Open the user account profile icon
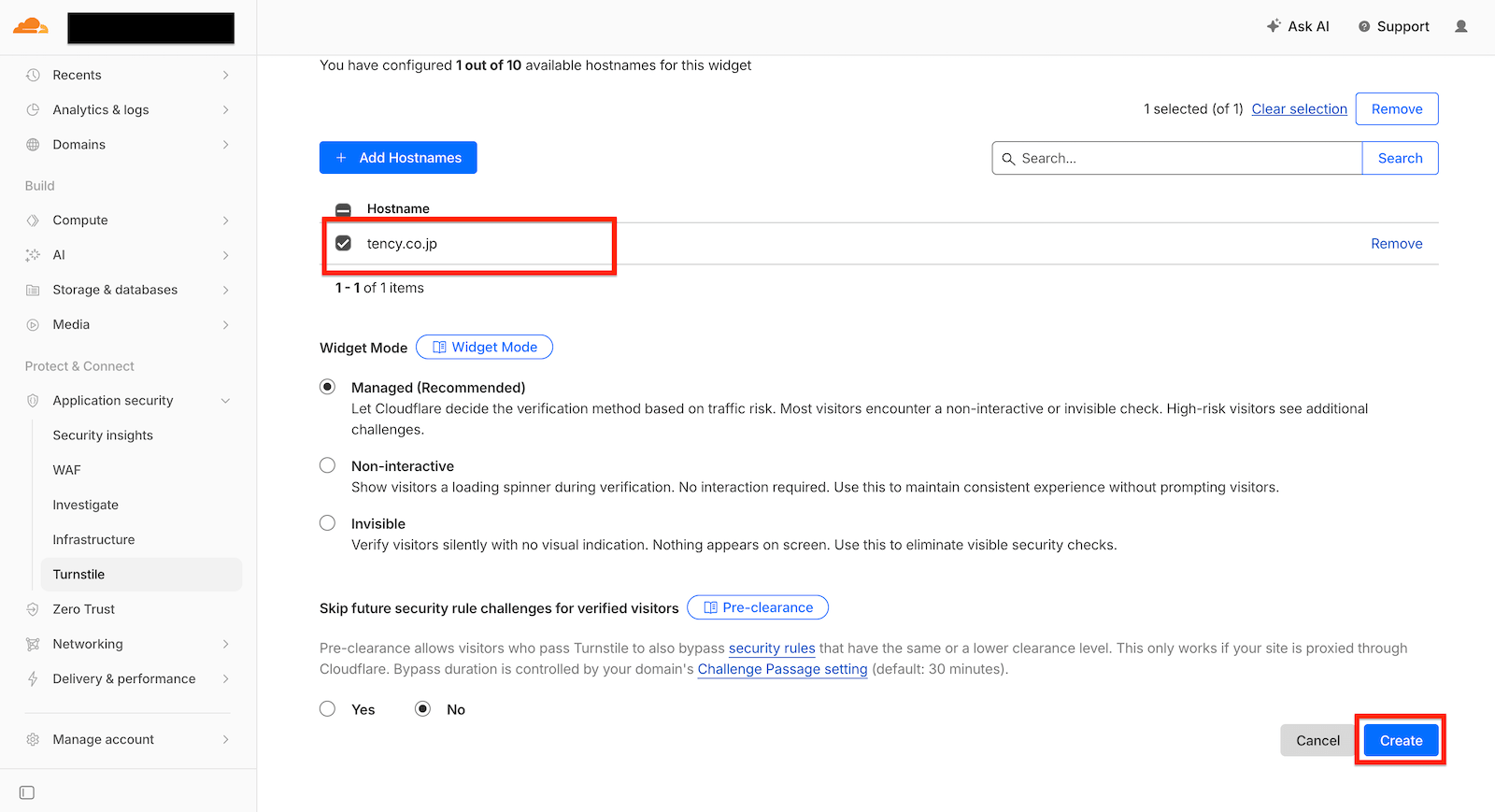This screenshot has width=1495, height=812. pyautogui.click(x=1461, y=26)
